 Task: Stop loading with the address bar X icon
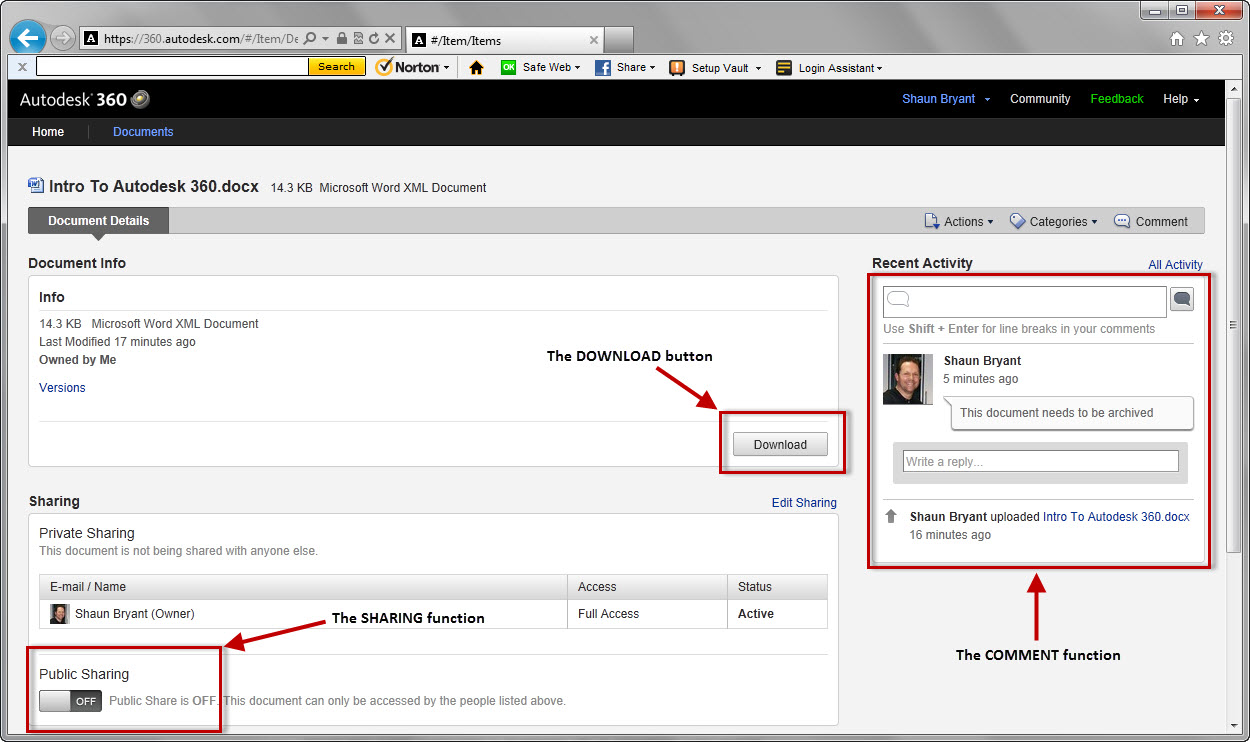coord(390,39)
